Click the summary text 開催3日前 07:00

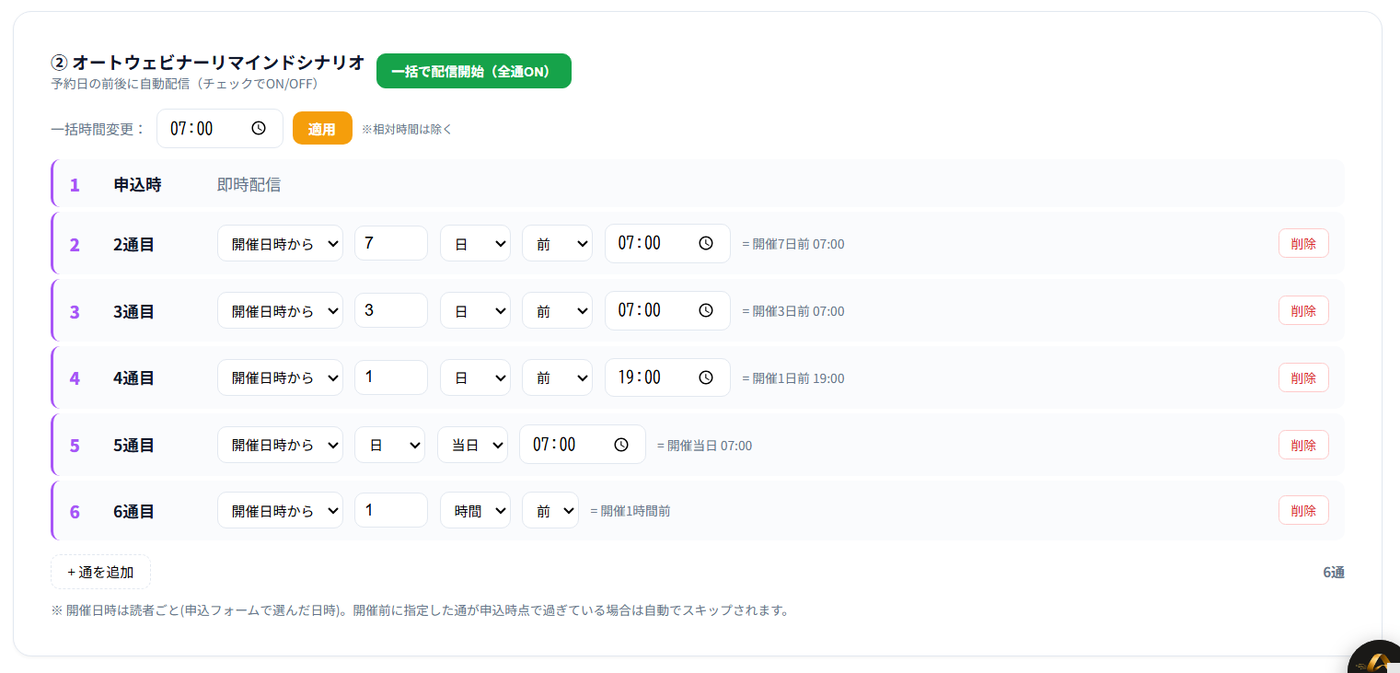click(793, 311)
